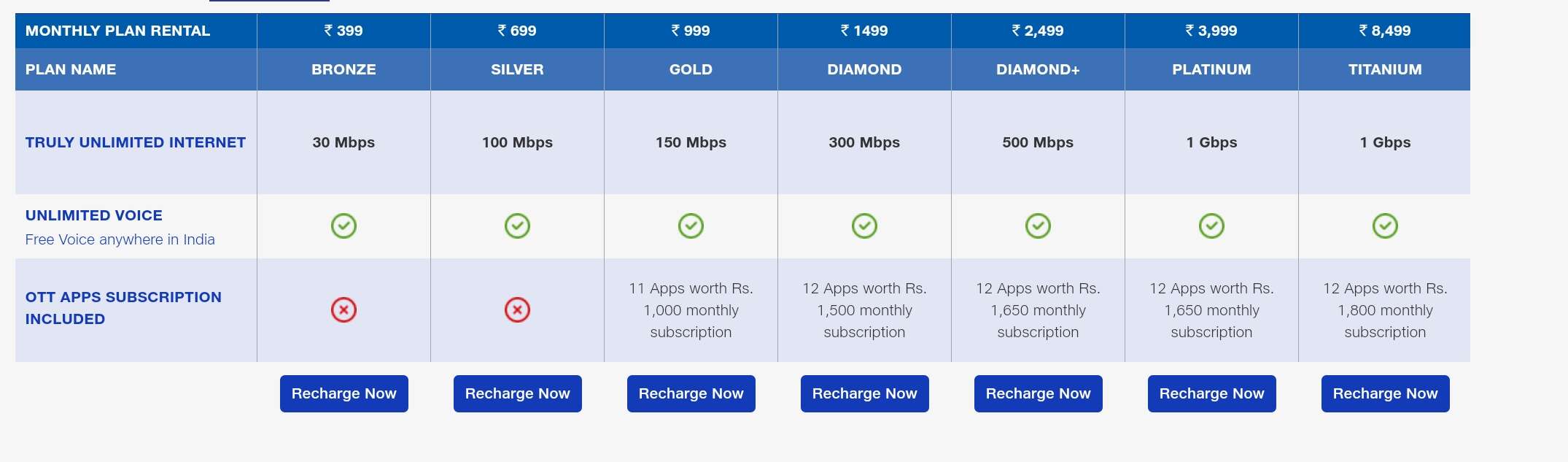This screenshot has height=462, width=1568.
Task: Click the Silver plan unlimited voice checkmark
Action: click(x=517, y=226)
